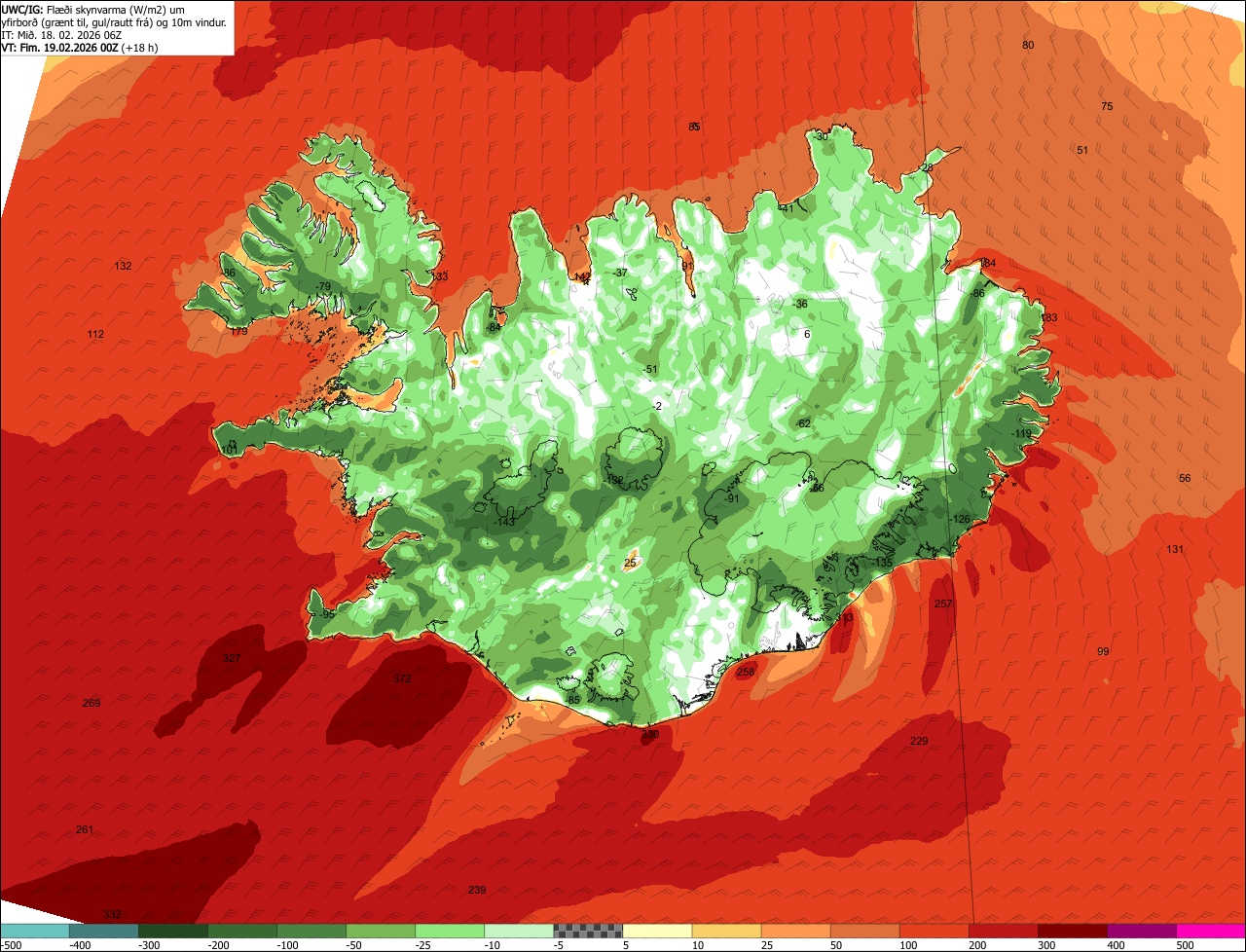Click the "-50" legend label
Image resolution: width=1246 pixels, height=952 pixels.
point(354,945)
